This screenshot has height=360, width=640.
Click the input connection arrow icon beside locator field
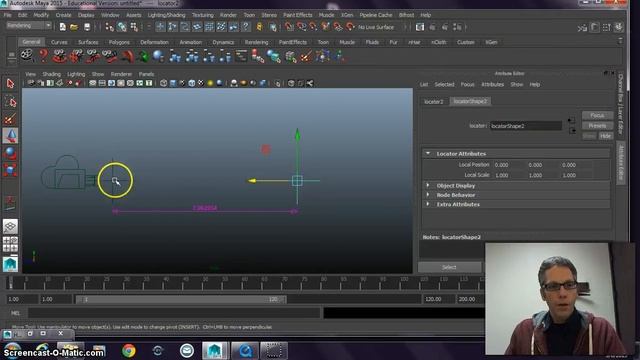(571, 120)
